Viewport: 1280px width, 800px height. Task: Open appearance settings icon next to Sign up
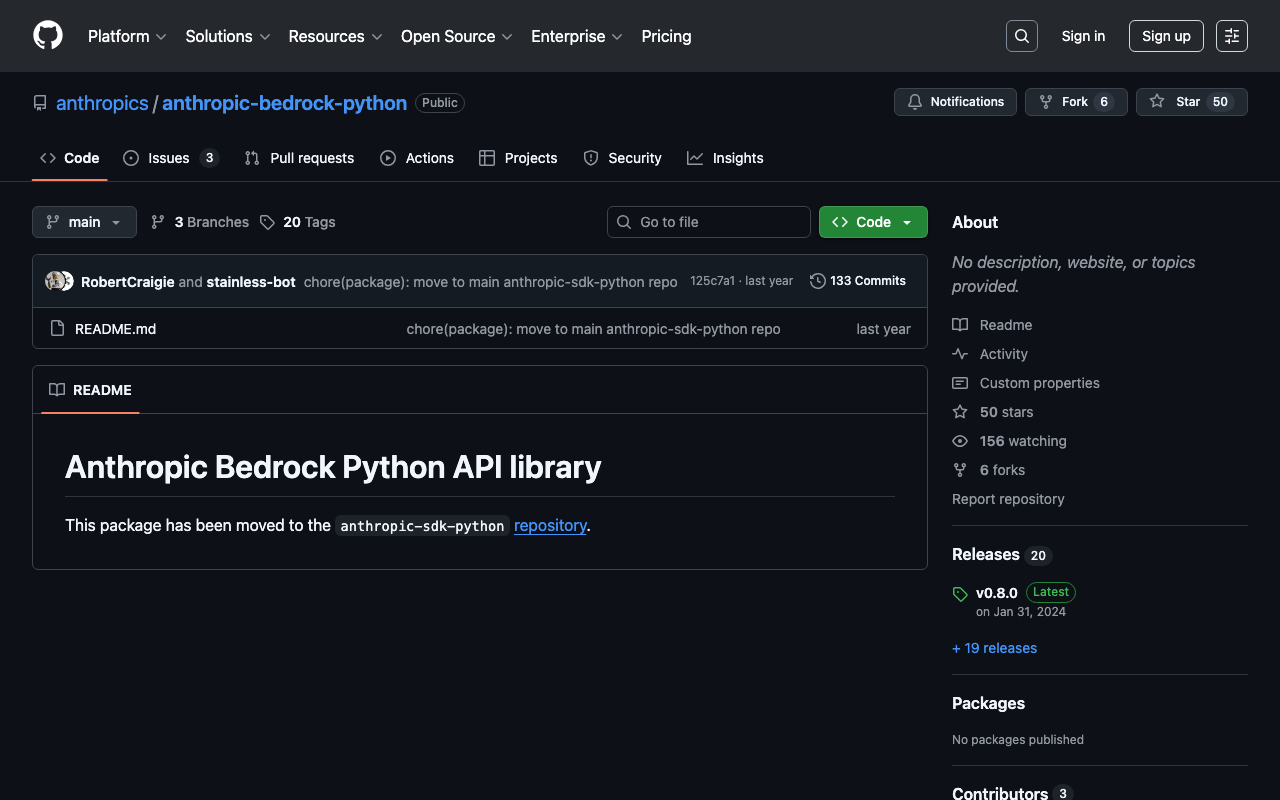click(x=1231, y=36)
